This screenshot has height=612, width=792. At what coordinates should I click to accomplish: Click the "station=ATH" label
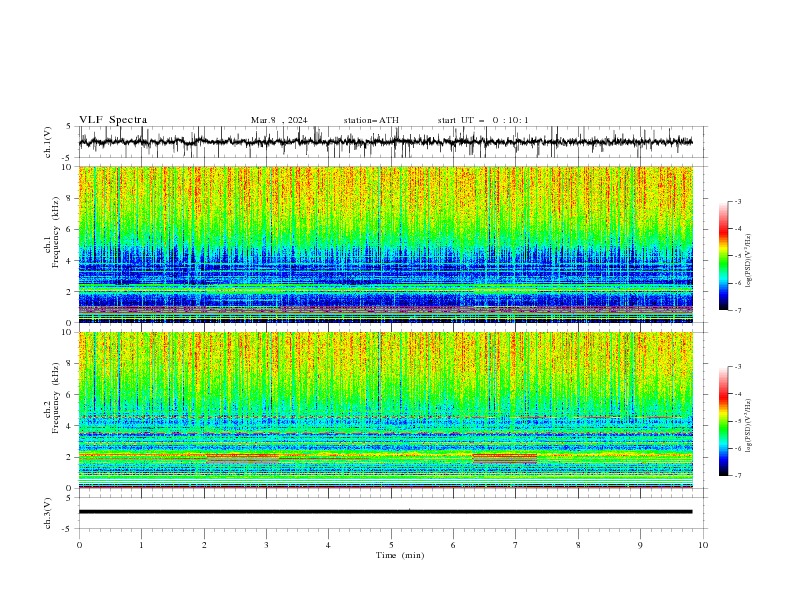pos(371,120)
